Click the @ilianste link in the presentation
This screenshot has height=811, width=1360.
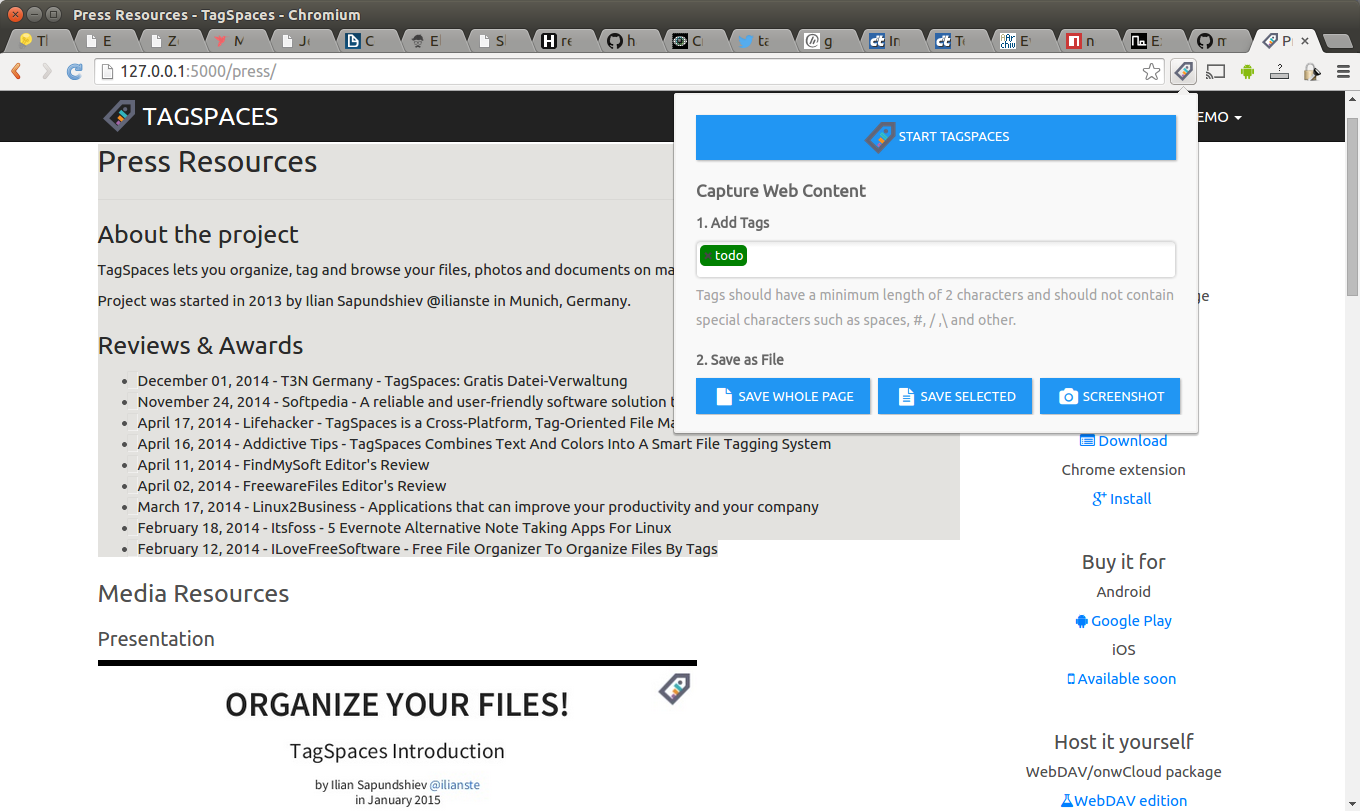point(454,785)
